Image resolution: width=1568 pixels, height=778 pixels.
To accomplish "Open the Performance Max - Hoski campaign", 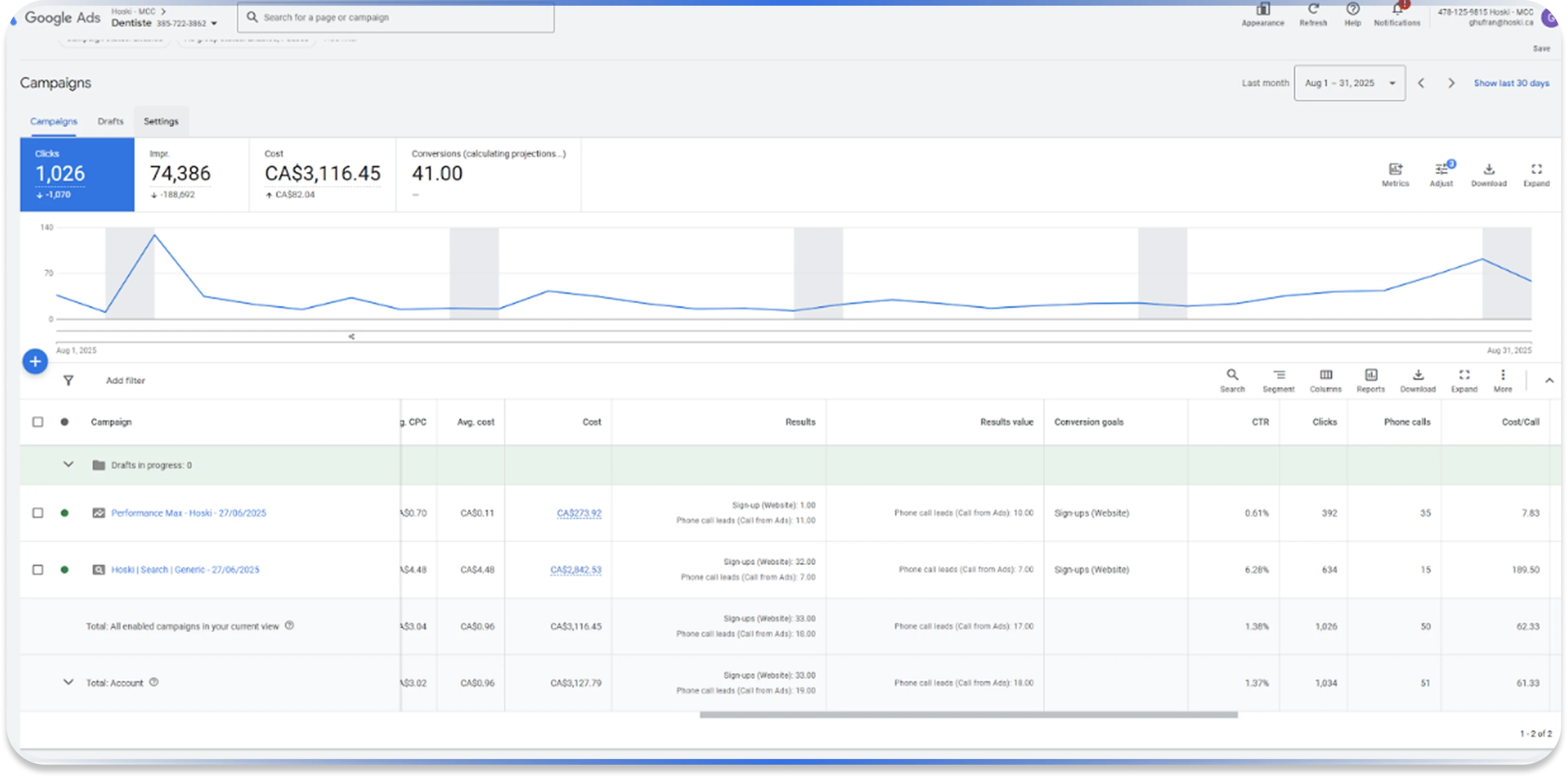I will click(x=189, y=513).
